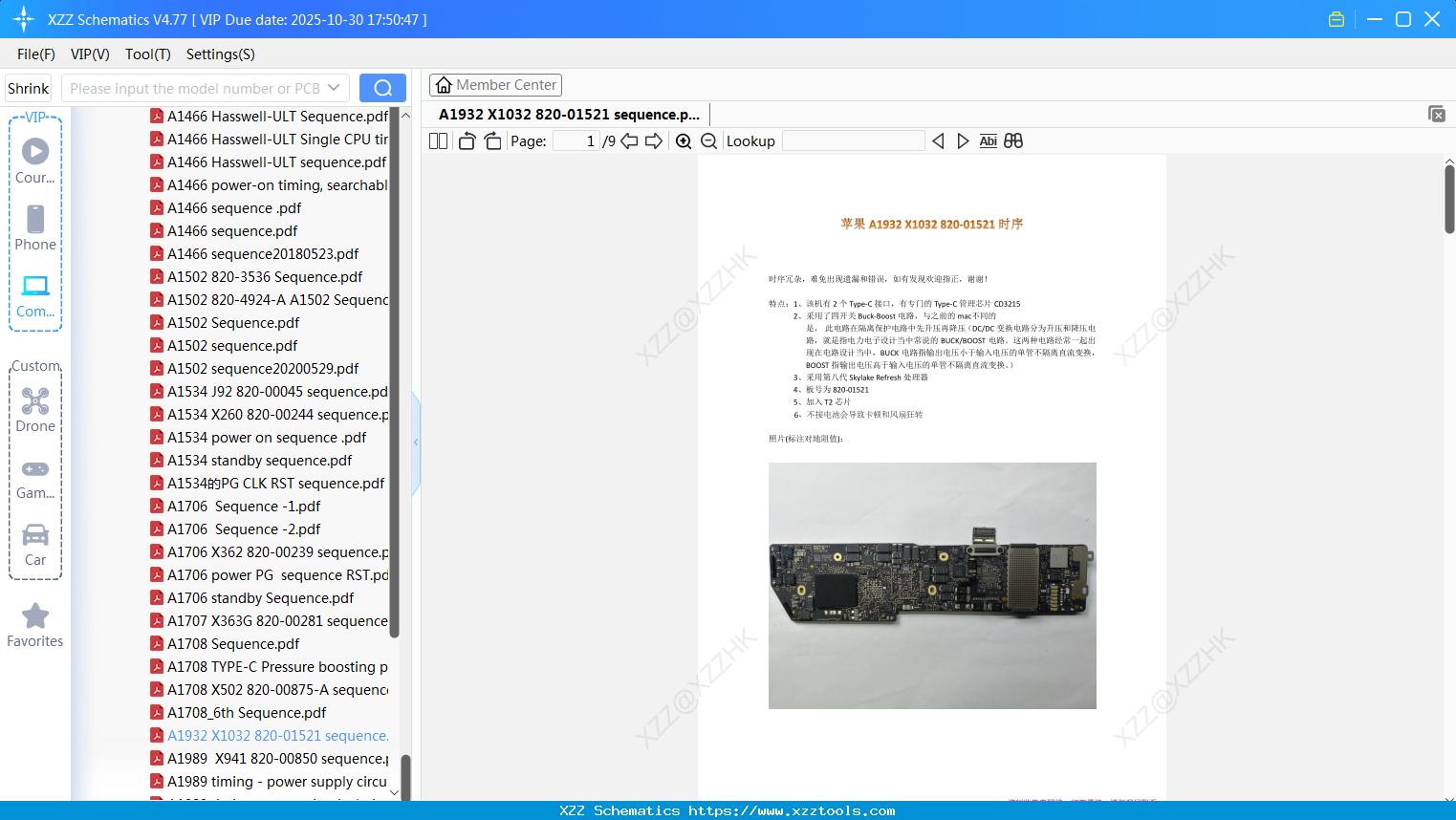The width and height of the screenshot is (1456, 820).
Task: Rotate the page clockwise
Action: 493,141
